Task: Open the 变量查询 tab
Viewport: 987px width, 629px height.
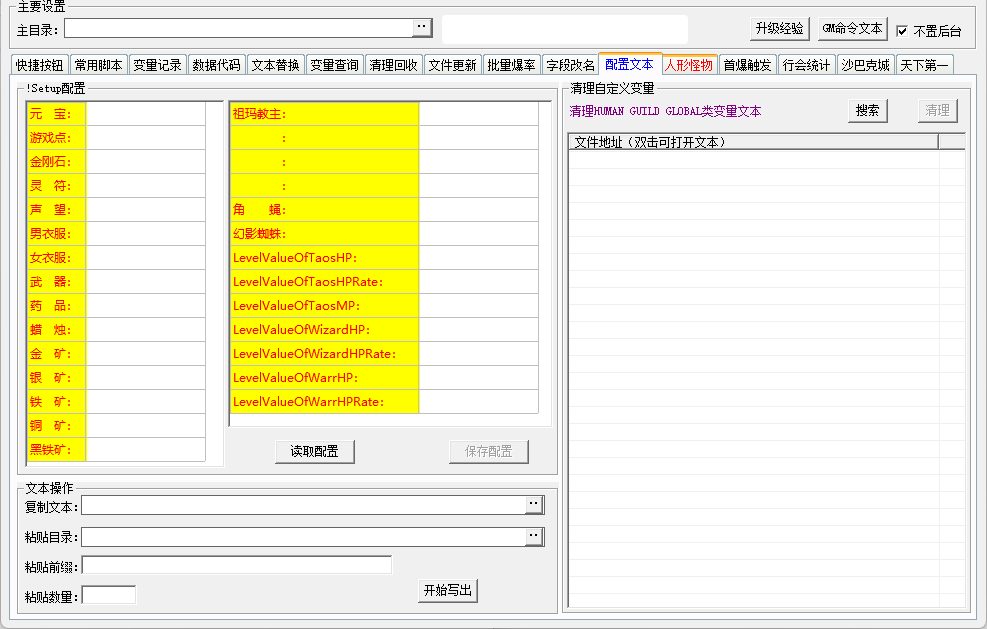Action: [x=334, y=65]
